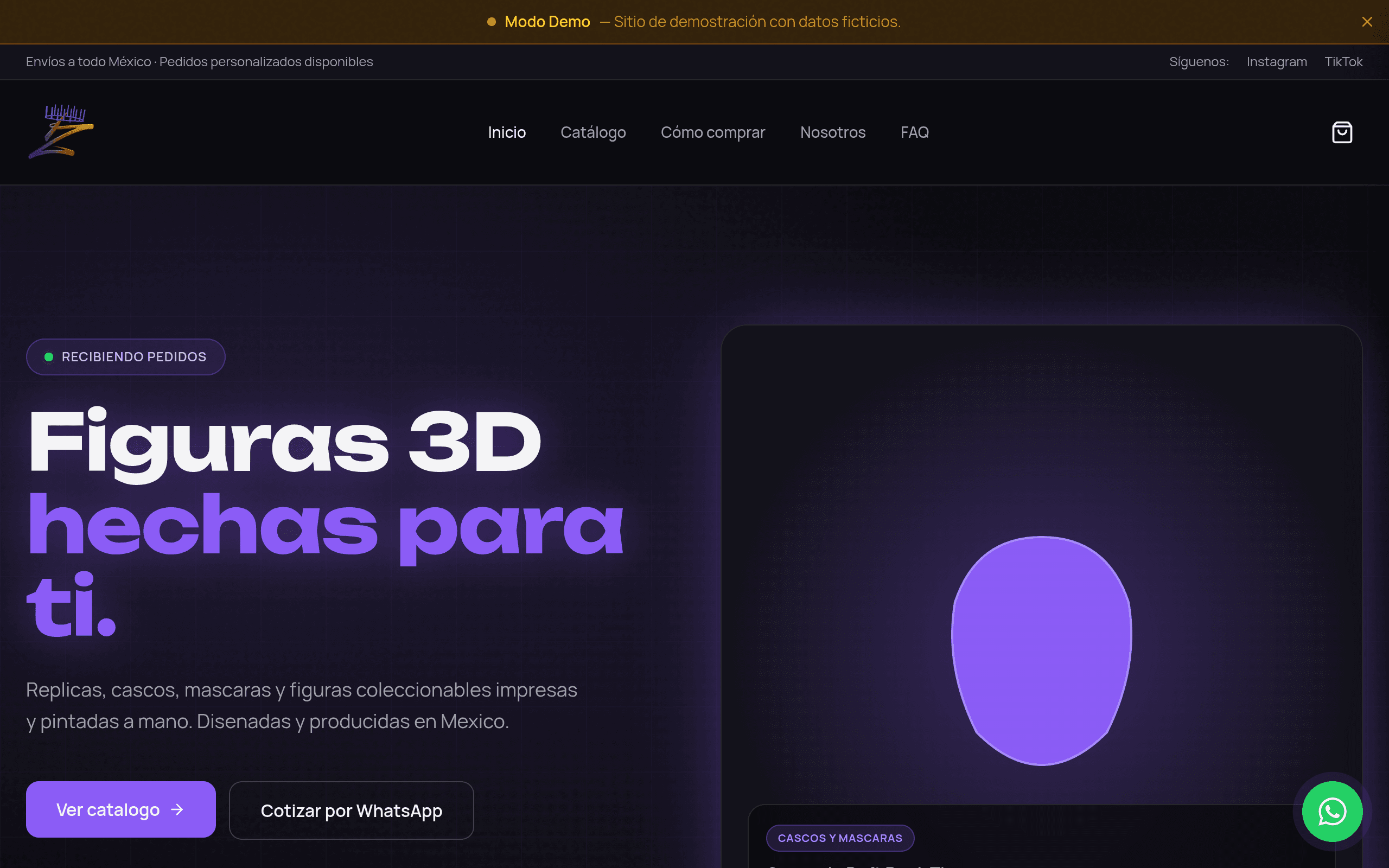Open the shopping cart icon
The height and width of the screenshot is (868, 1389).
click(1342, 132)
